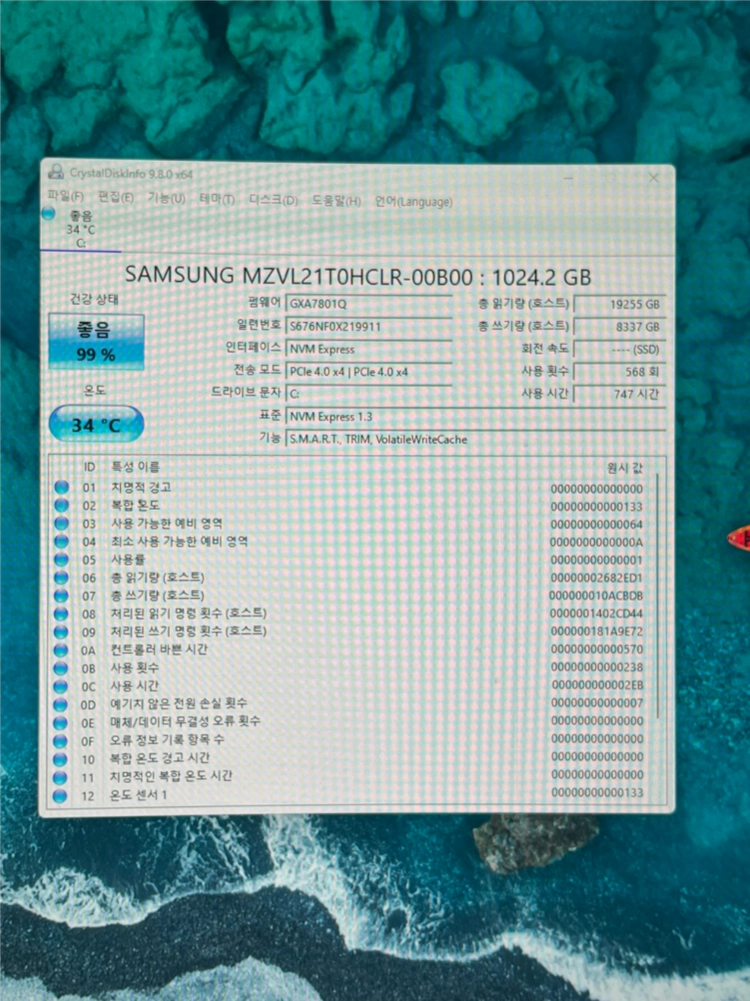Viewport: 750px width, 1001px height.
Task: Click status orb for 02 복합 온도
Action: [x=61, y=505]
